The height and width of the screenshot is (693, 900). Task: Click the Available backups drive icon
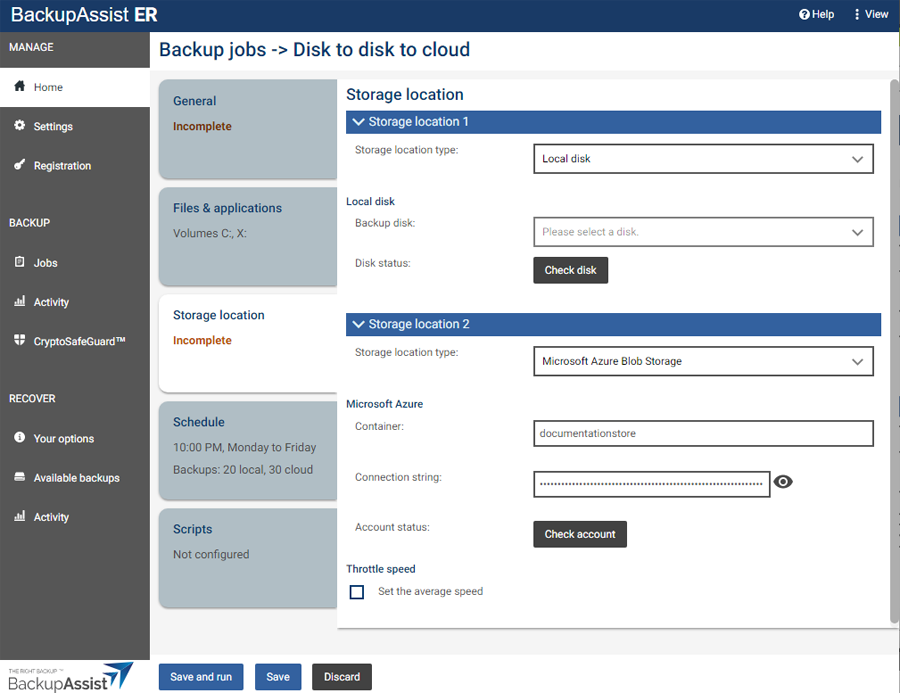click(20, 477)
